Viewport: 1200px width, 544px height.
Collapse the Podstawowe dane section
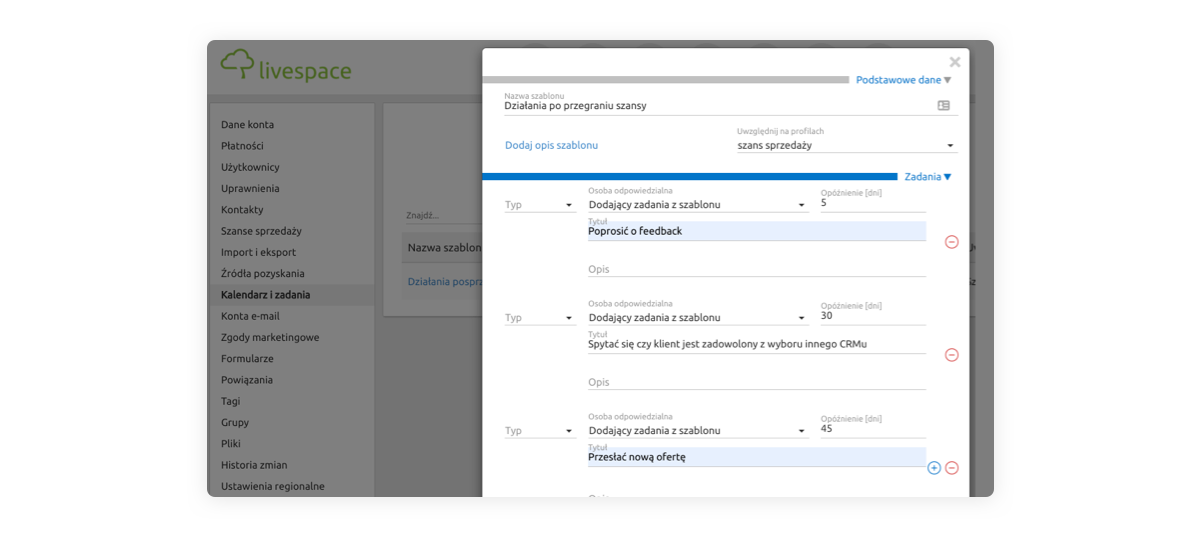coord(904,80)
